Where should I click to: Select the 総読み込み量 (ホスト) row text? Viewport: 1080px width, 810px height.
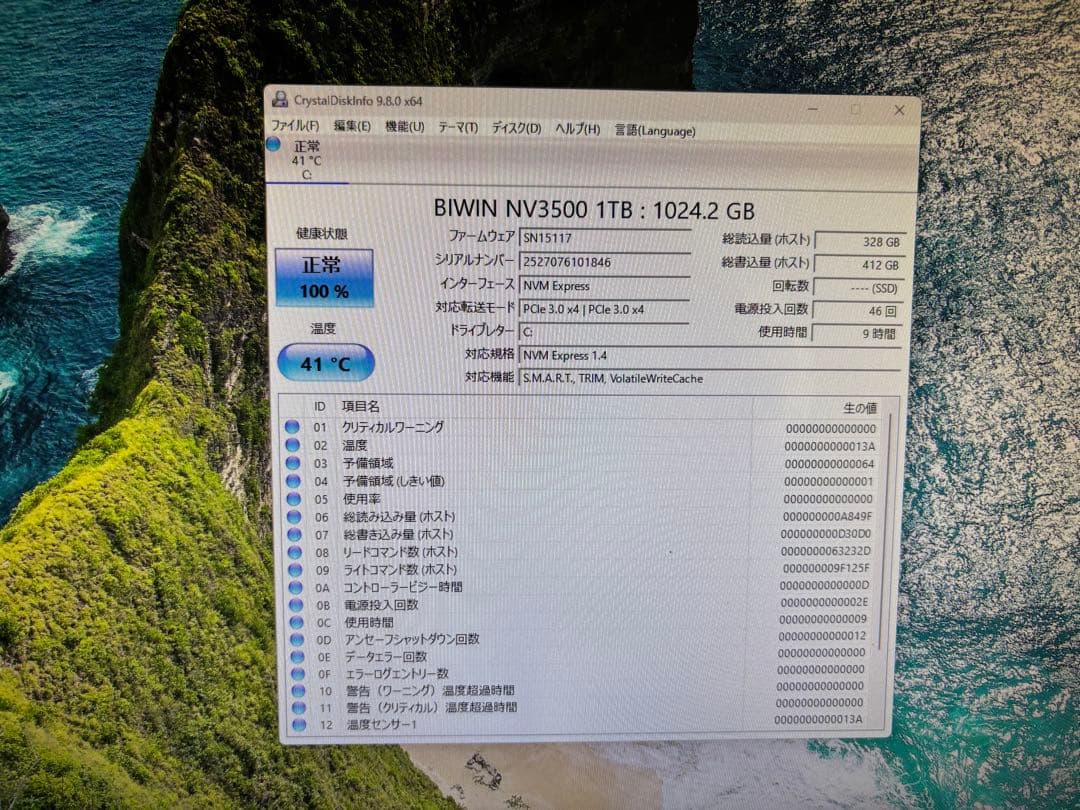[x=399, y=517]
